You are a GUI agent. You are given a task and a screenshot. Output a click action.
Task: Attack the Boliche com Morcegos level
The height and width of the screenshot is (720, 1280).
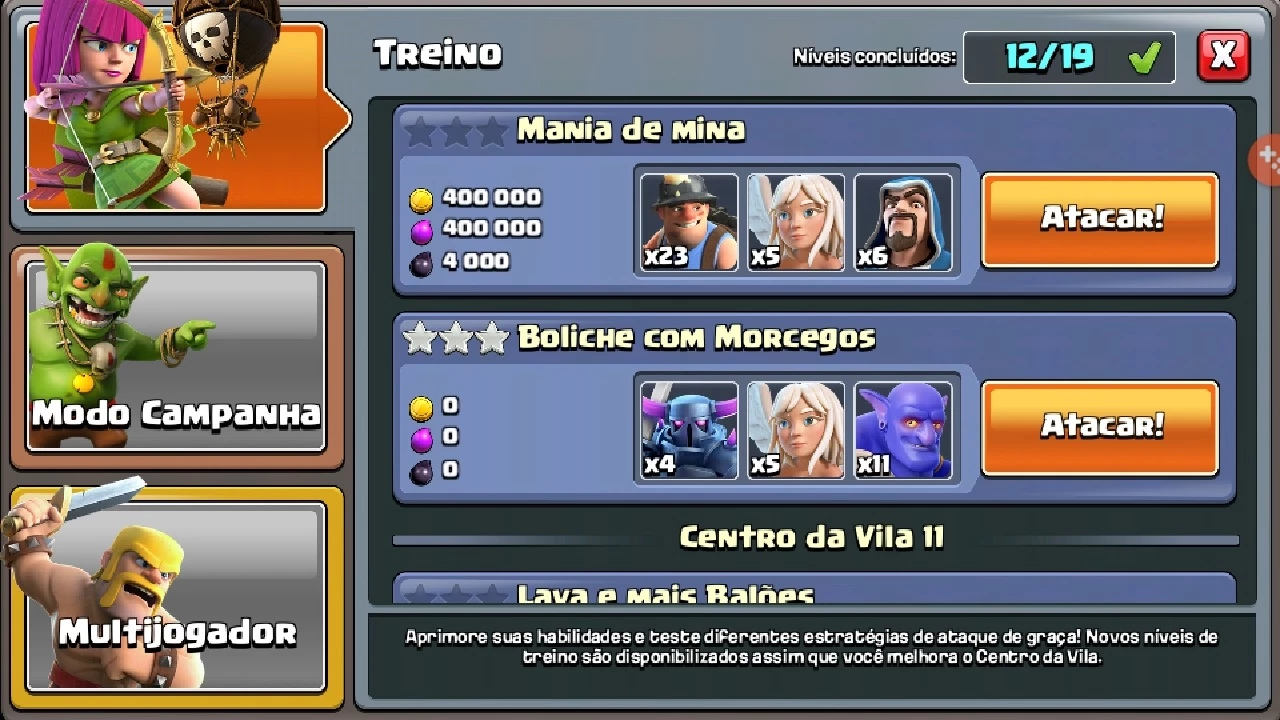1100,428
